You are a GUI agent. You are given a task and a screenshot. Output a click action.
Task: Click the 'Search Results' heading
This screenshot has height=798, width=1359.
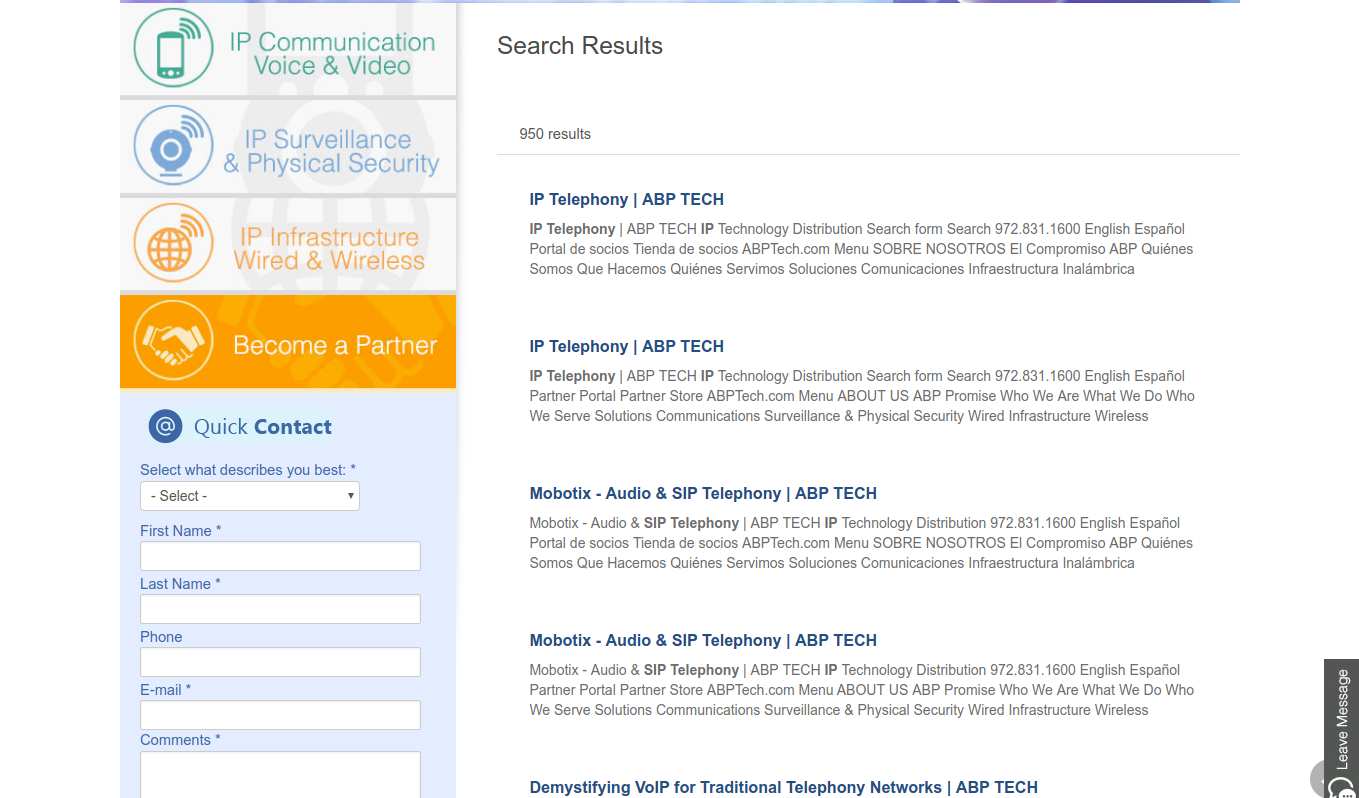point(580,46)
